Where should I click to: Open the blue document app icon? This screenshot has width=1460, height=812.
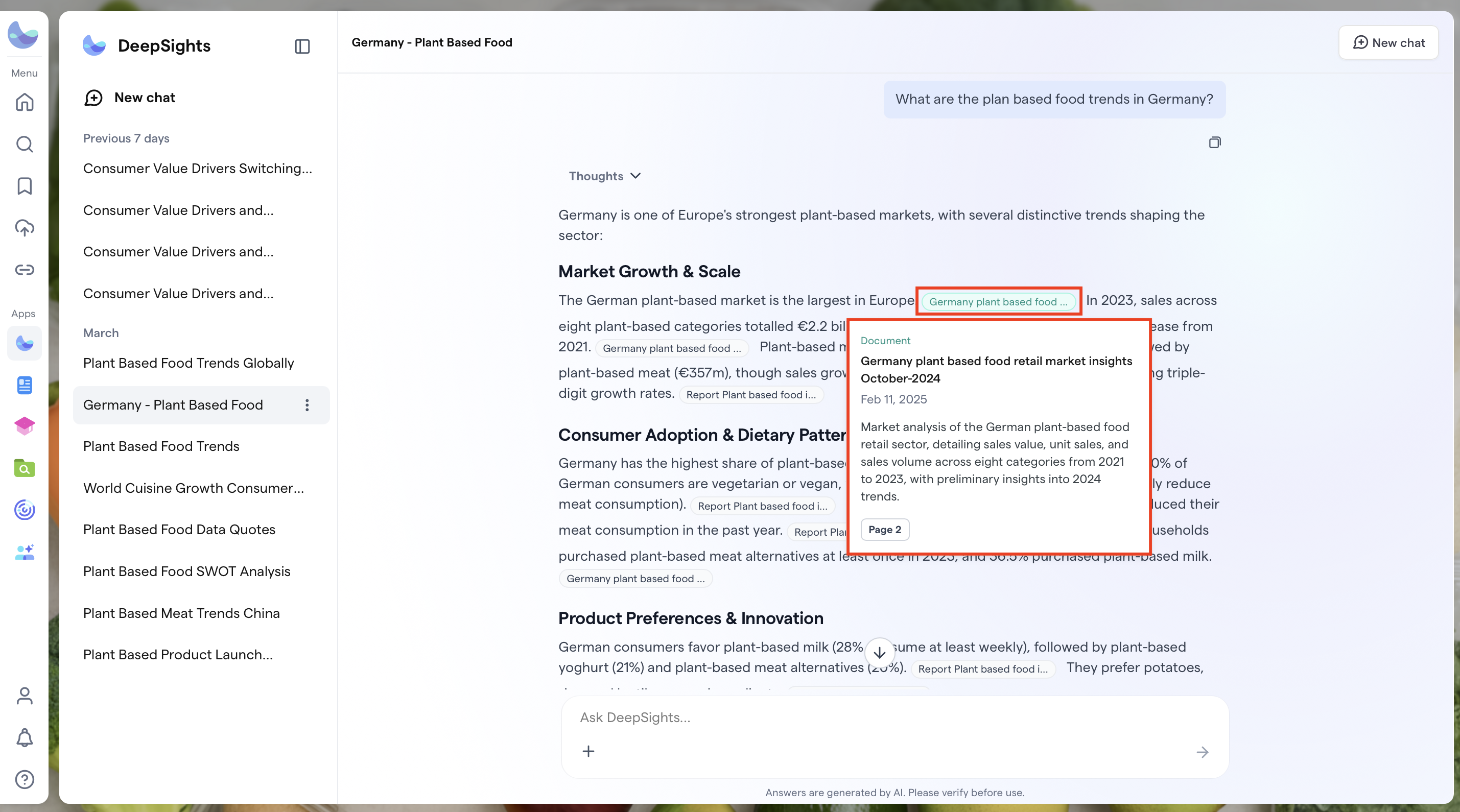(25, 386)
